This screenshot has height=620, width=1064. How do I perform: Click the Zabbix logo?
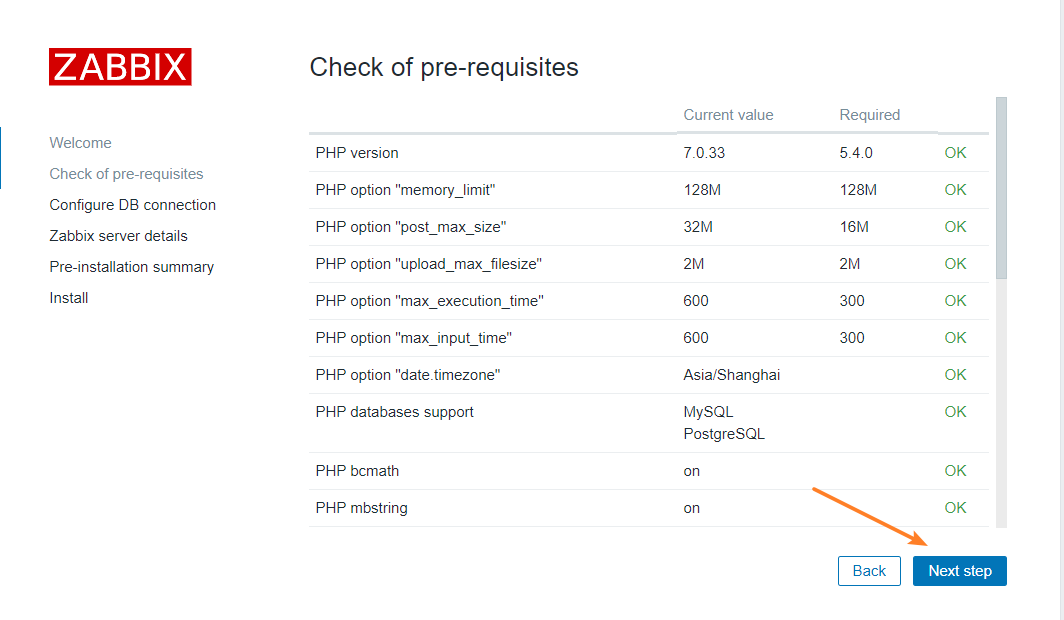point(120,66)
